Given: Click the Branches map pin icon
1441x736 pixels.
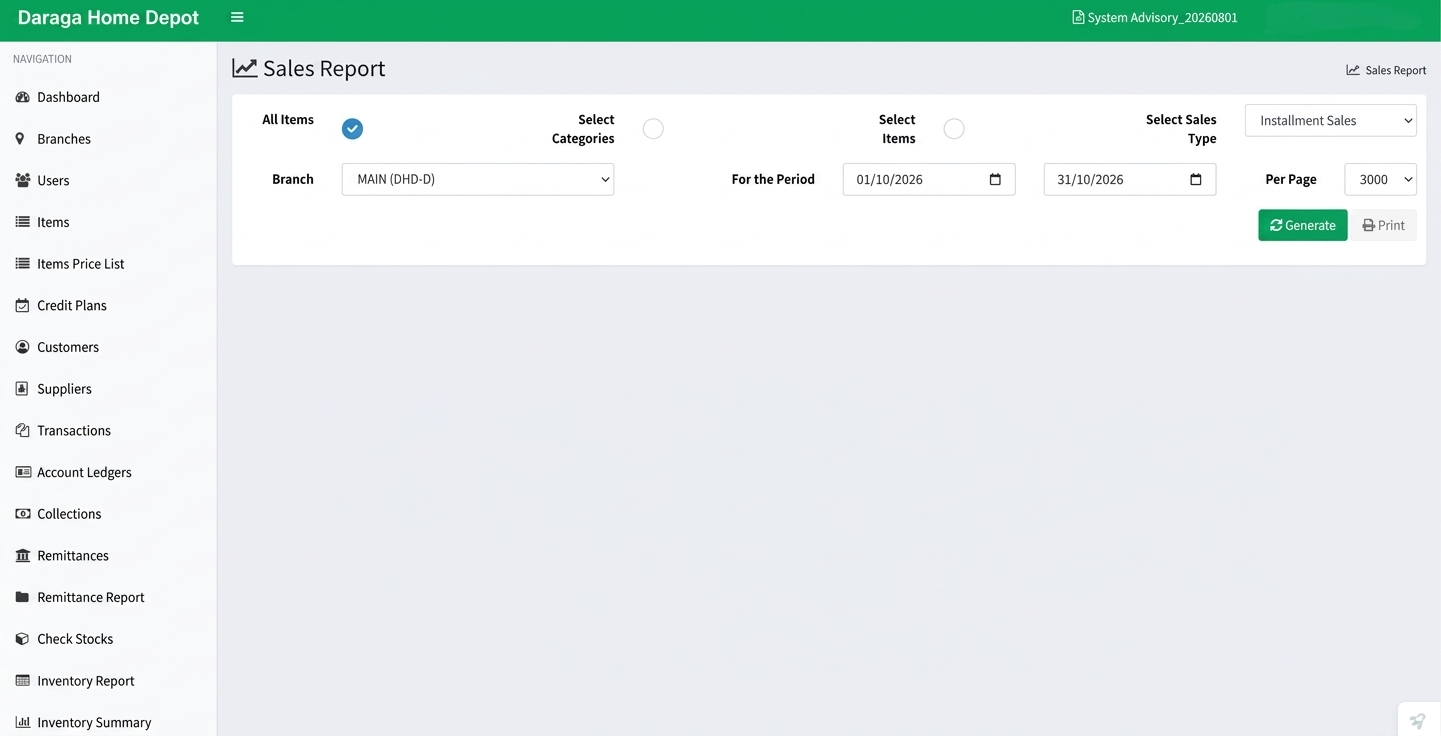Looking at the screenshot, I should 20,139.
